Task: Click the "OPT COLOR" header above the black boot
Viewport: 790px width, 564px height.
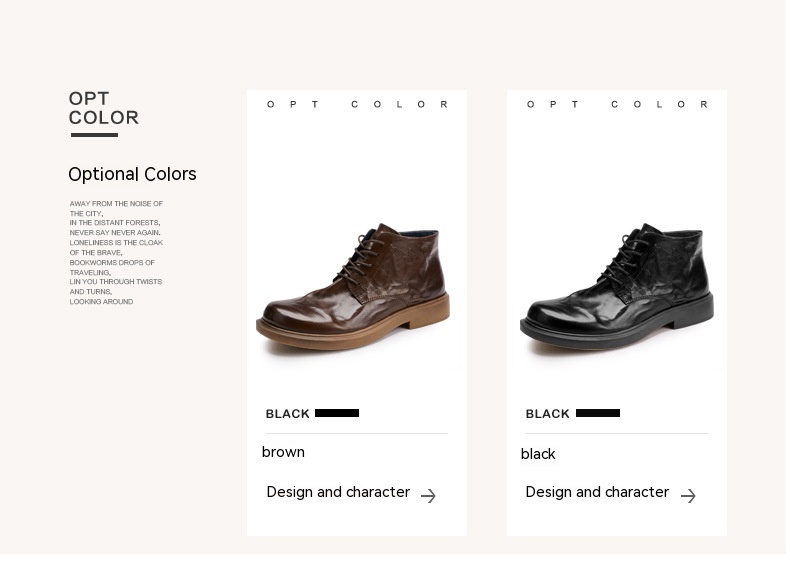Action: tap(618, 104)
